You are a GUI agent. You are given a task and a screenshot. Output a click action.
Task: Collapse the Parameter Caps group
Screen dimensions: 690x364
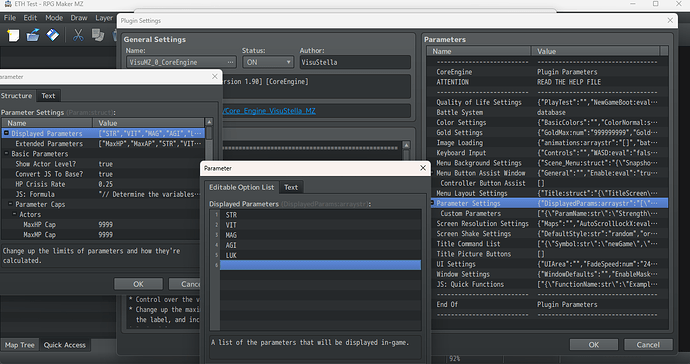pos(11,204)
